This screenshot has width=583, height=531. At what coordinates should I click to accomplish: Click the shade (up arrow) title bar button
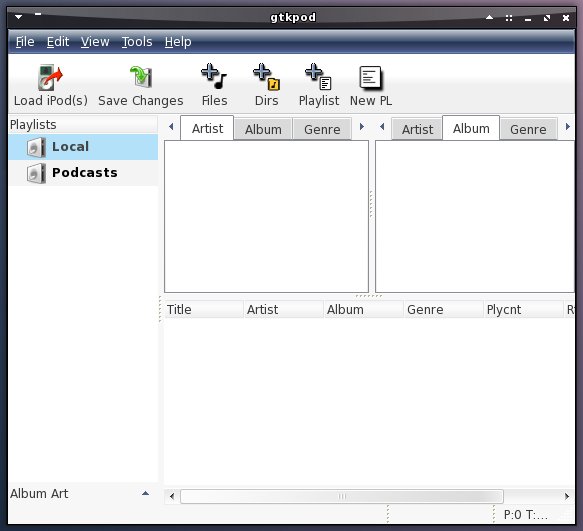pyautogui.click(x=490, y=17)
